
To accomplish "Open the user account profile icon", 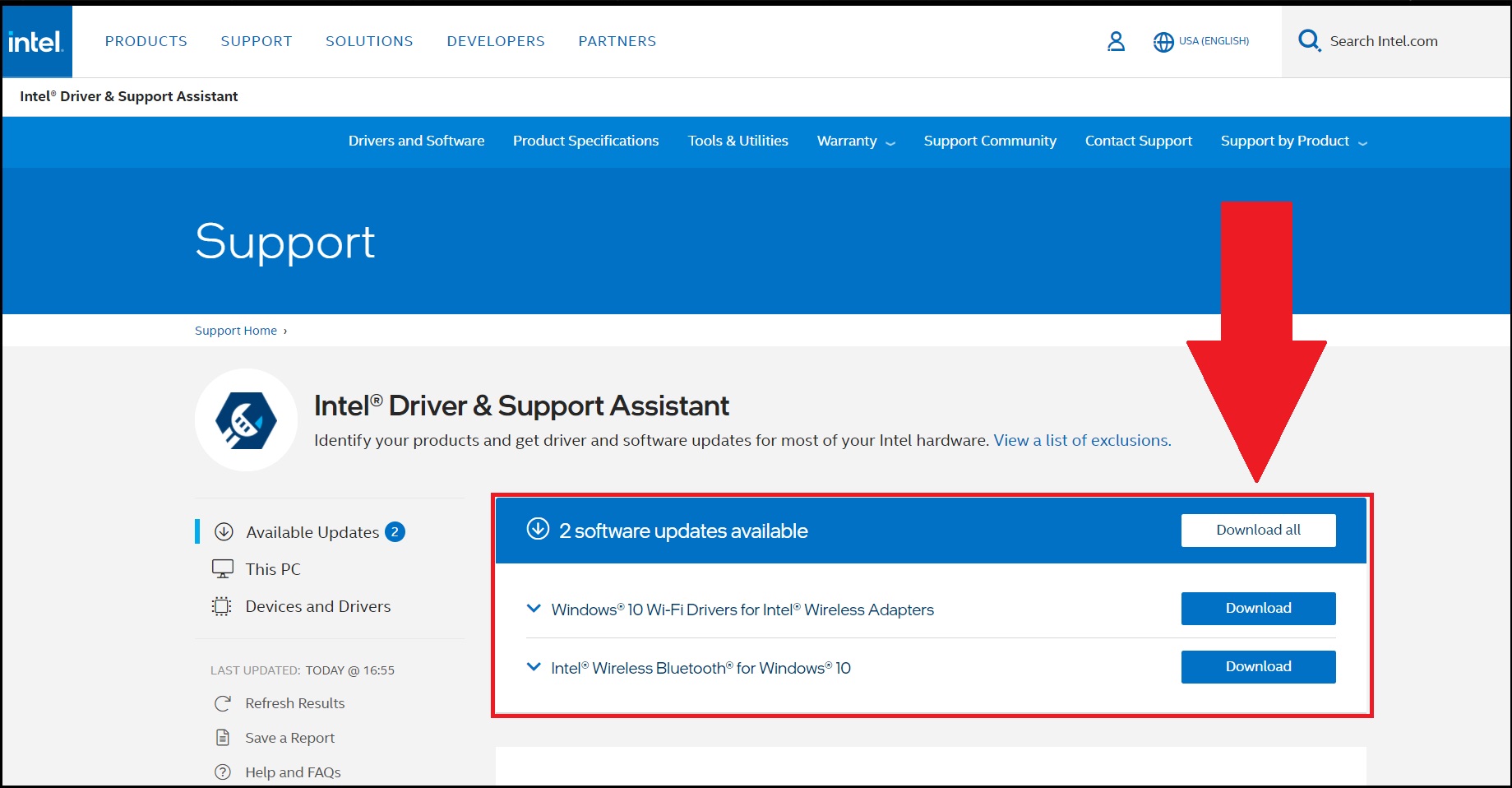I will [1116, 41].
